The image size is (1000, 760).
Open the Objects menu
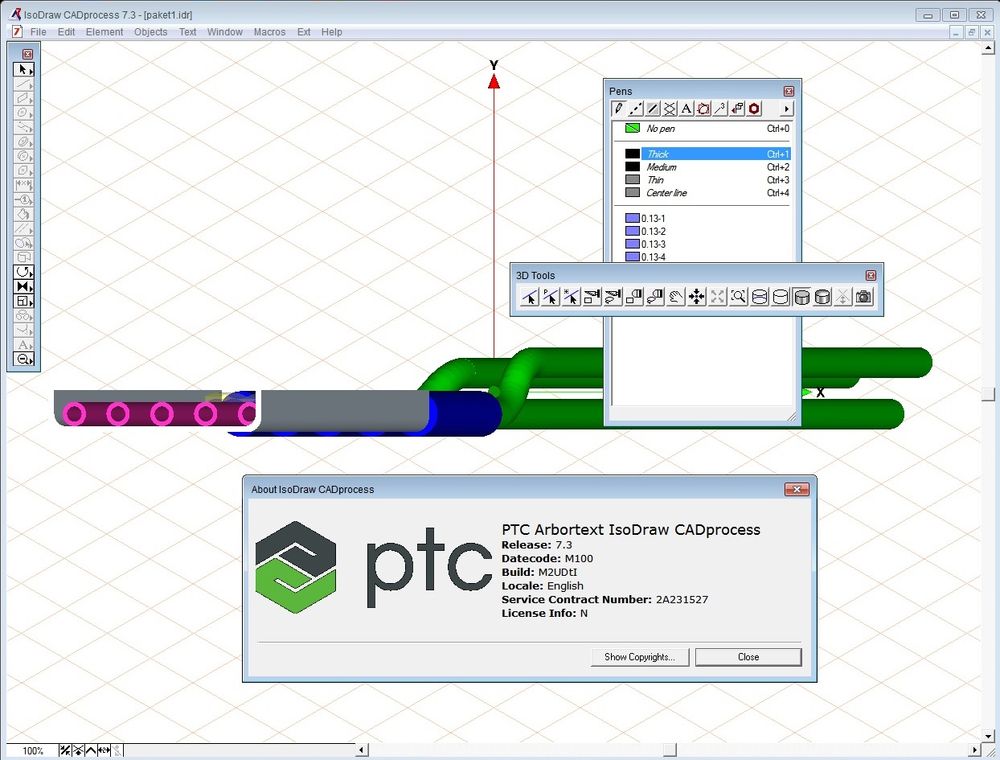151,32
